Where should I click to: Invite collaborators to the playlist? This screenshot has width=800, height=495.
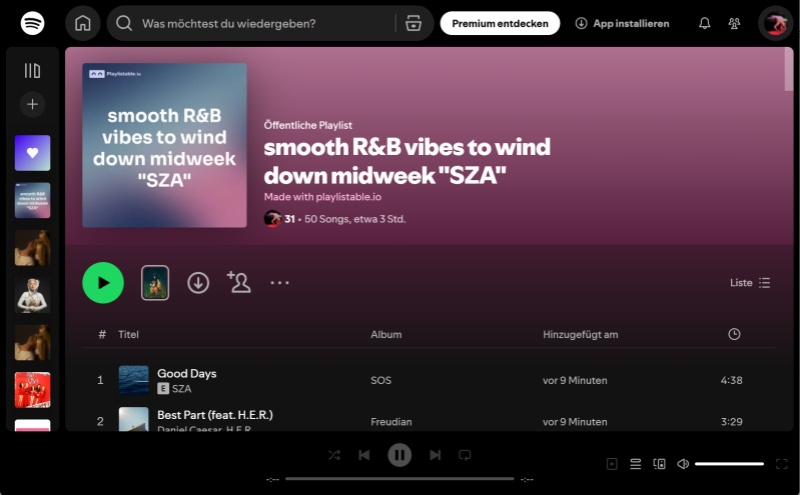pyautogui.click(x=239, y=283)
